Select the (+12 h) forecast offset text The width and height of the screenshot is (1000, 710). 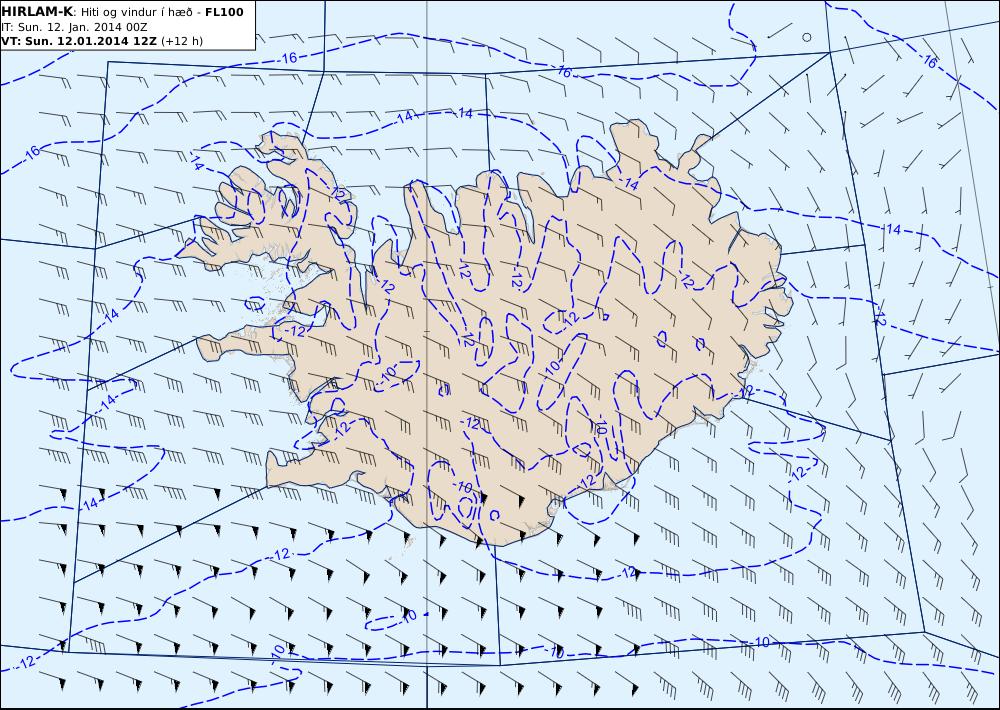click(182, 41)
